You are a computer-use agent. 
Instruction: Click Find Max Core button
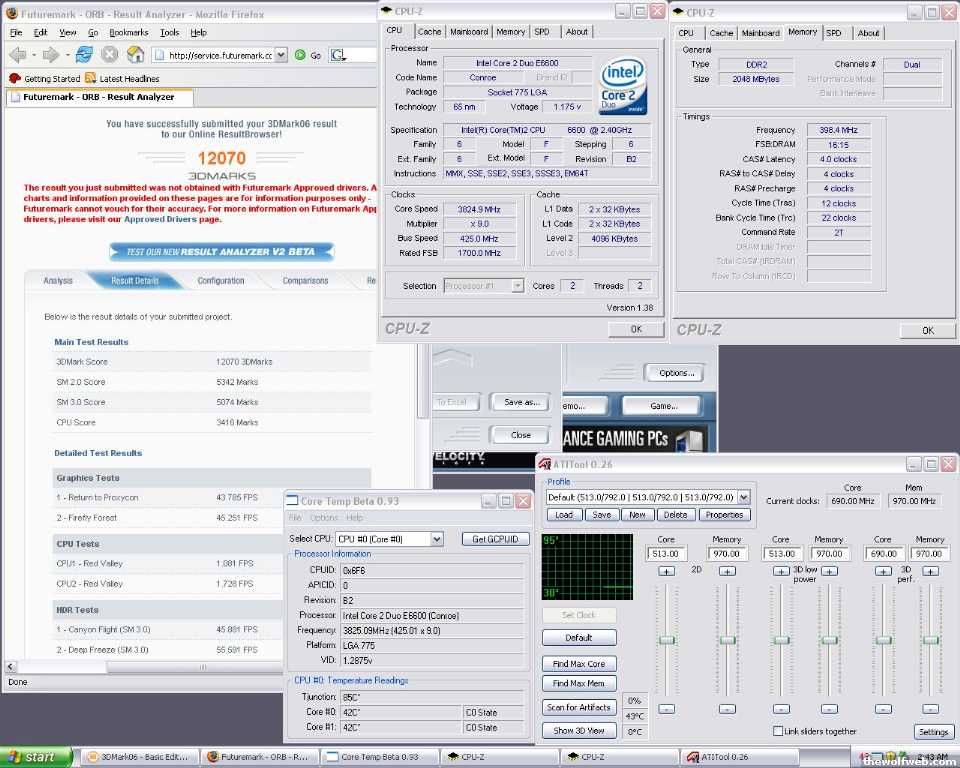coord(579,663)
